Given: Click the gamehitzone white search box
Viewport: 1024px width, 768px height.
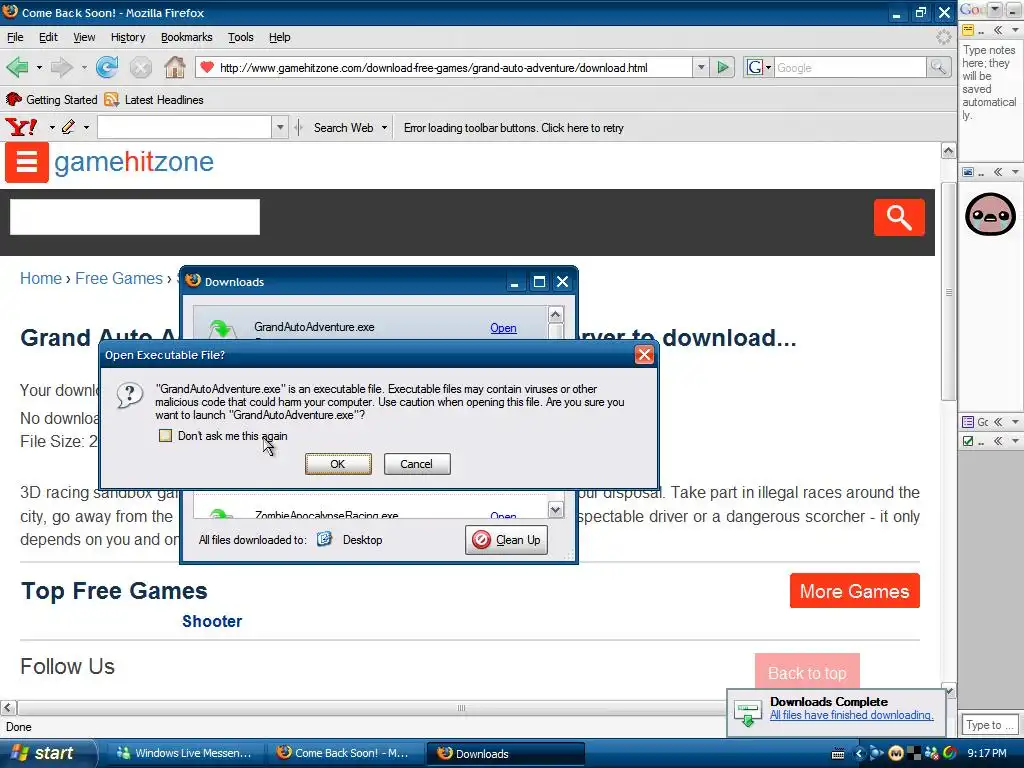Looking at the screenshot, I should click(135, 217).
